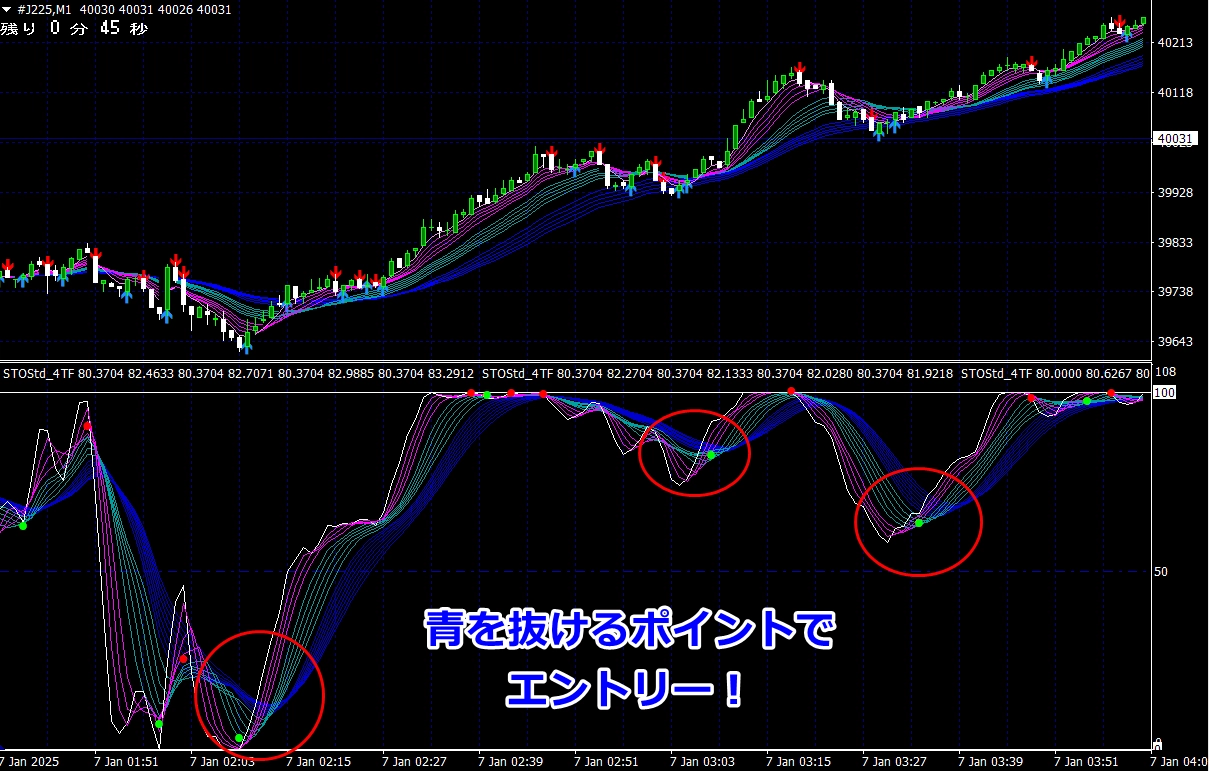
Task: Click the red sell arrow above the 40118 swing high
Action: click(798, 70)
